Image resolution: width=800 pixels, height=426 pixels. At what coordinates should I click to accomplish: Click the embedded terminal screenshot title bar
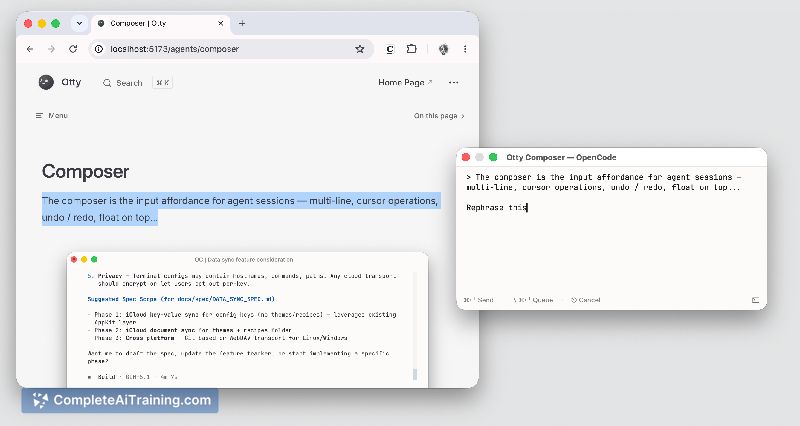(247, 259)
